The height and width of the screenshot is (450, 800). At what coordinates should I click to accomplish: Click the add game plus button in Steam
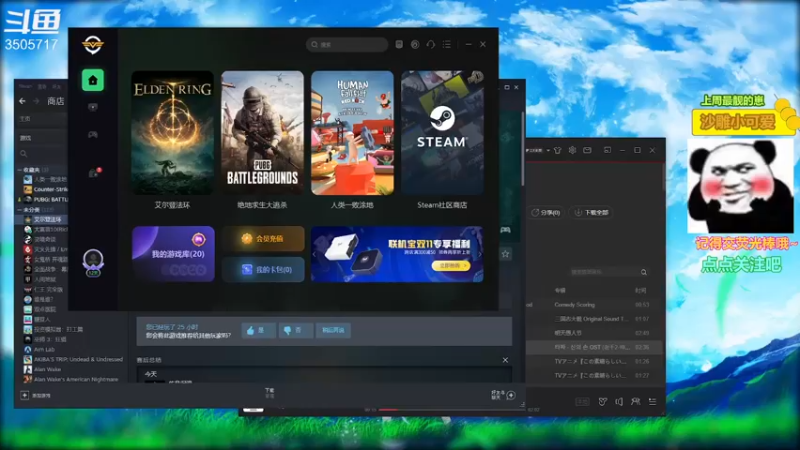[24, 395]
